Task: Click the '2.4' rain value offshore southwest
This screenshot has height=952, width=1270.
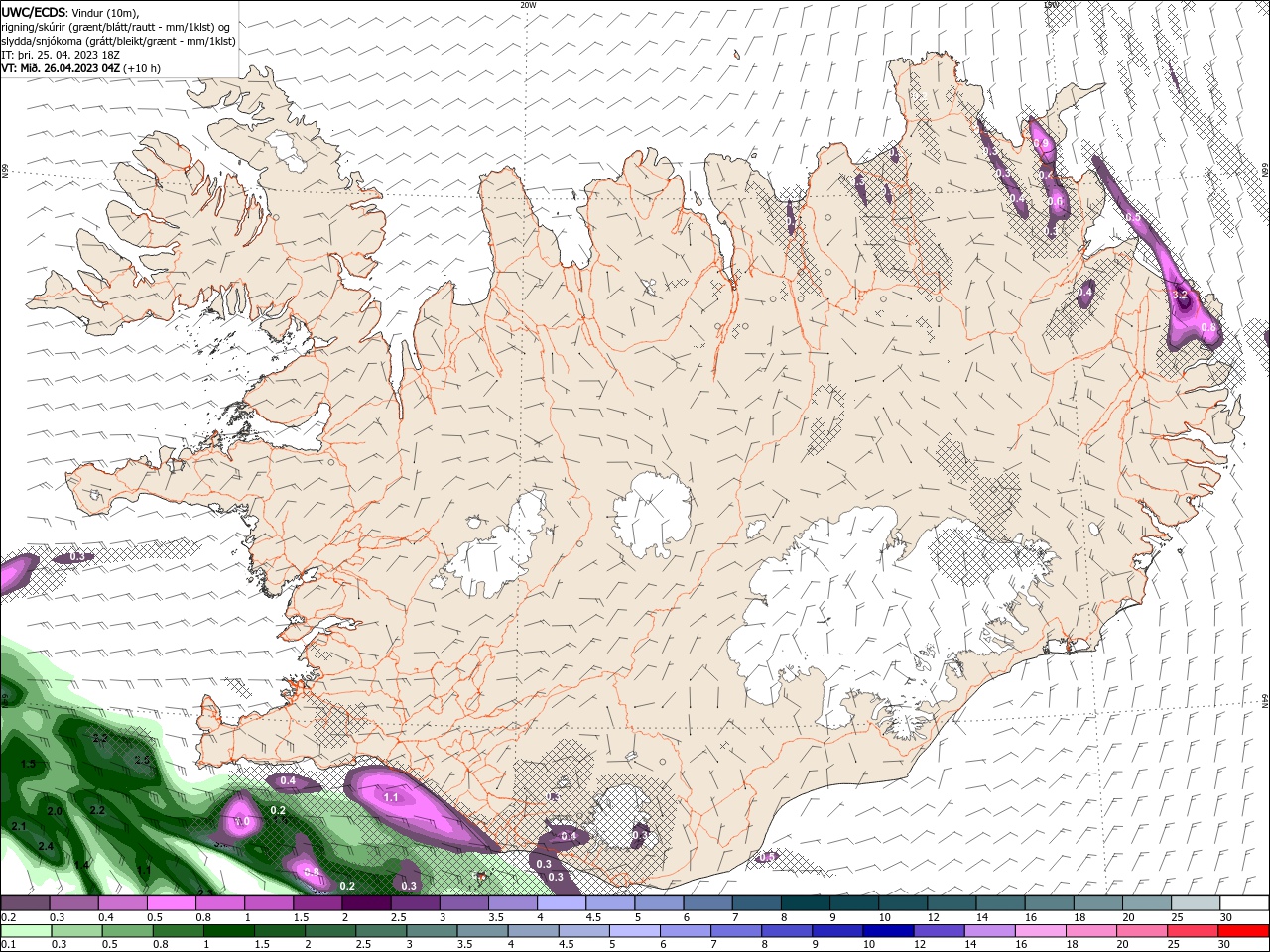Action: point(46,846)
